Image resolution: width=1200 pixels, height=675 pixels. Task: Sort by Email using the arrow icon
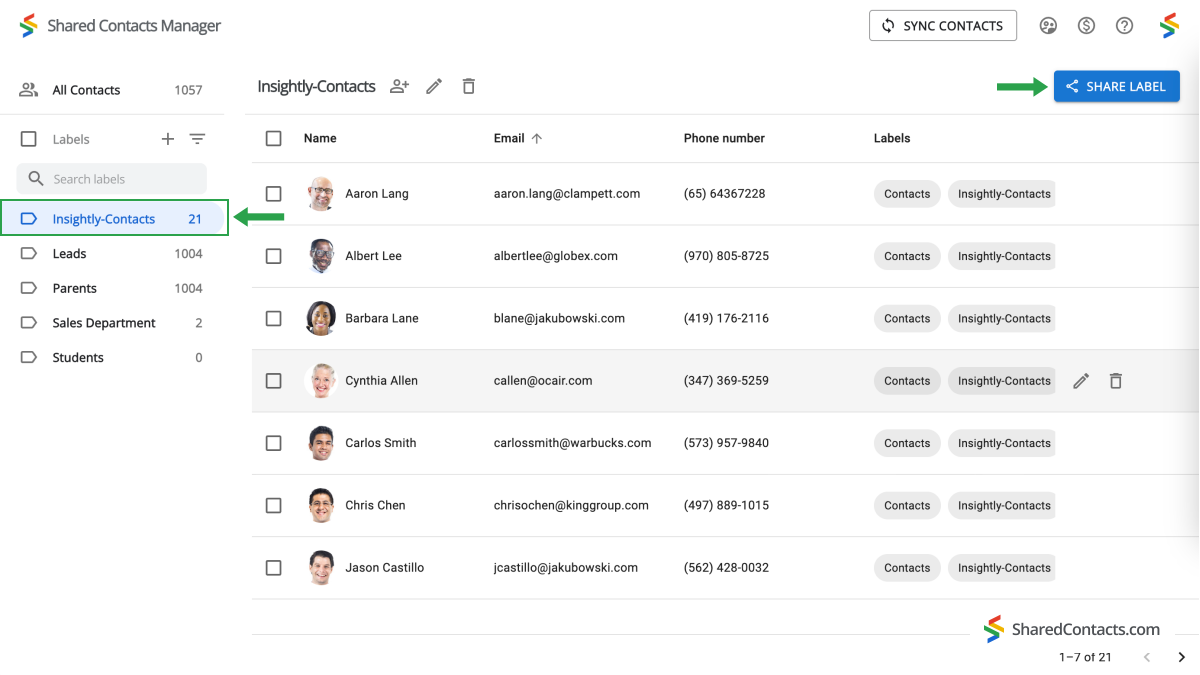pyautogui.click(x=537, y=138)
